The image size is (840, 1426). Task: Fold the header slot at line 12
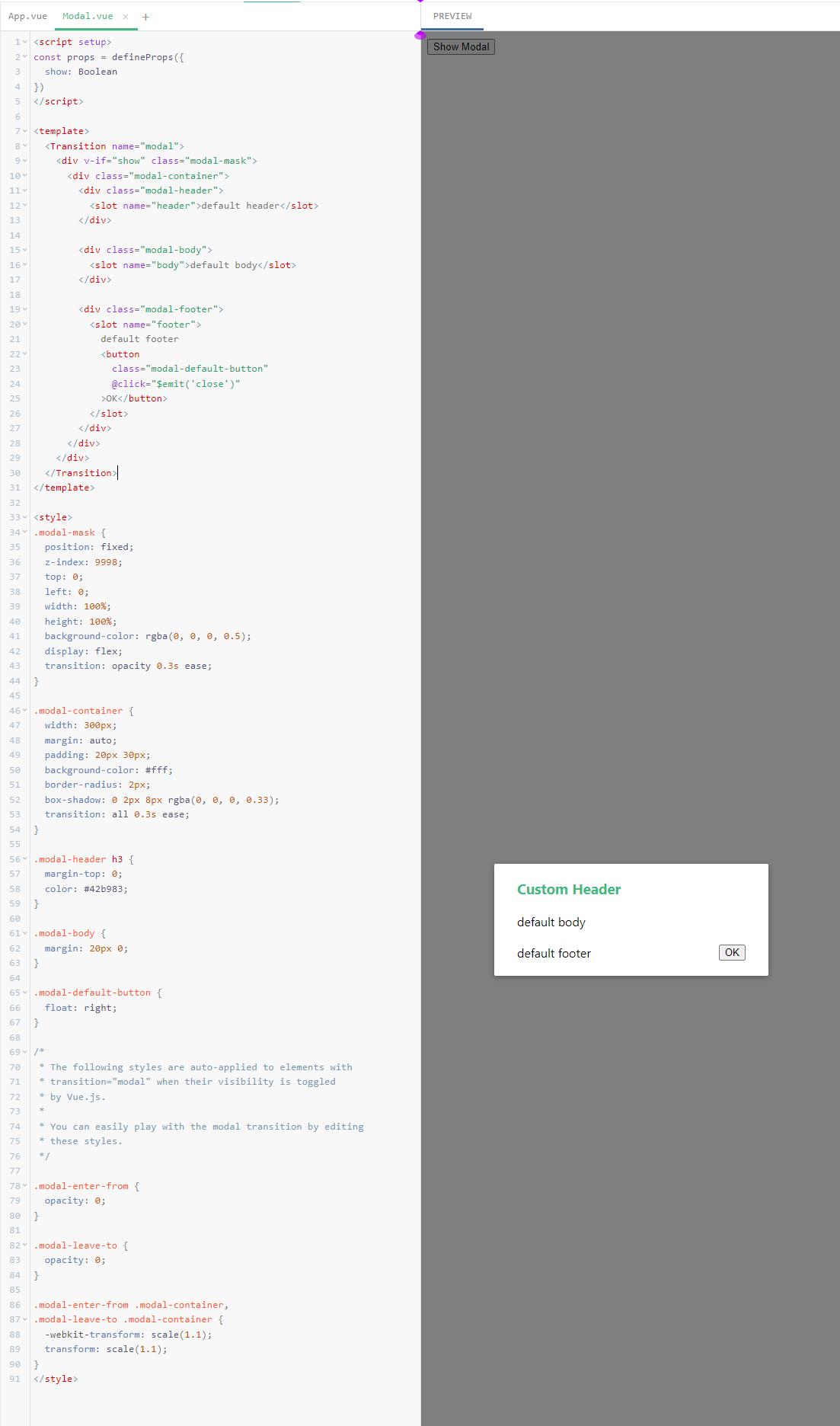tap(25, 206)
